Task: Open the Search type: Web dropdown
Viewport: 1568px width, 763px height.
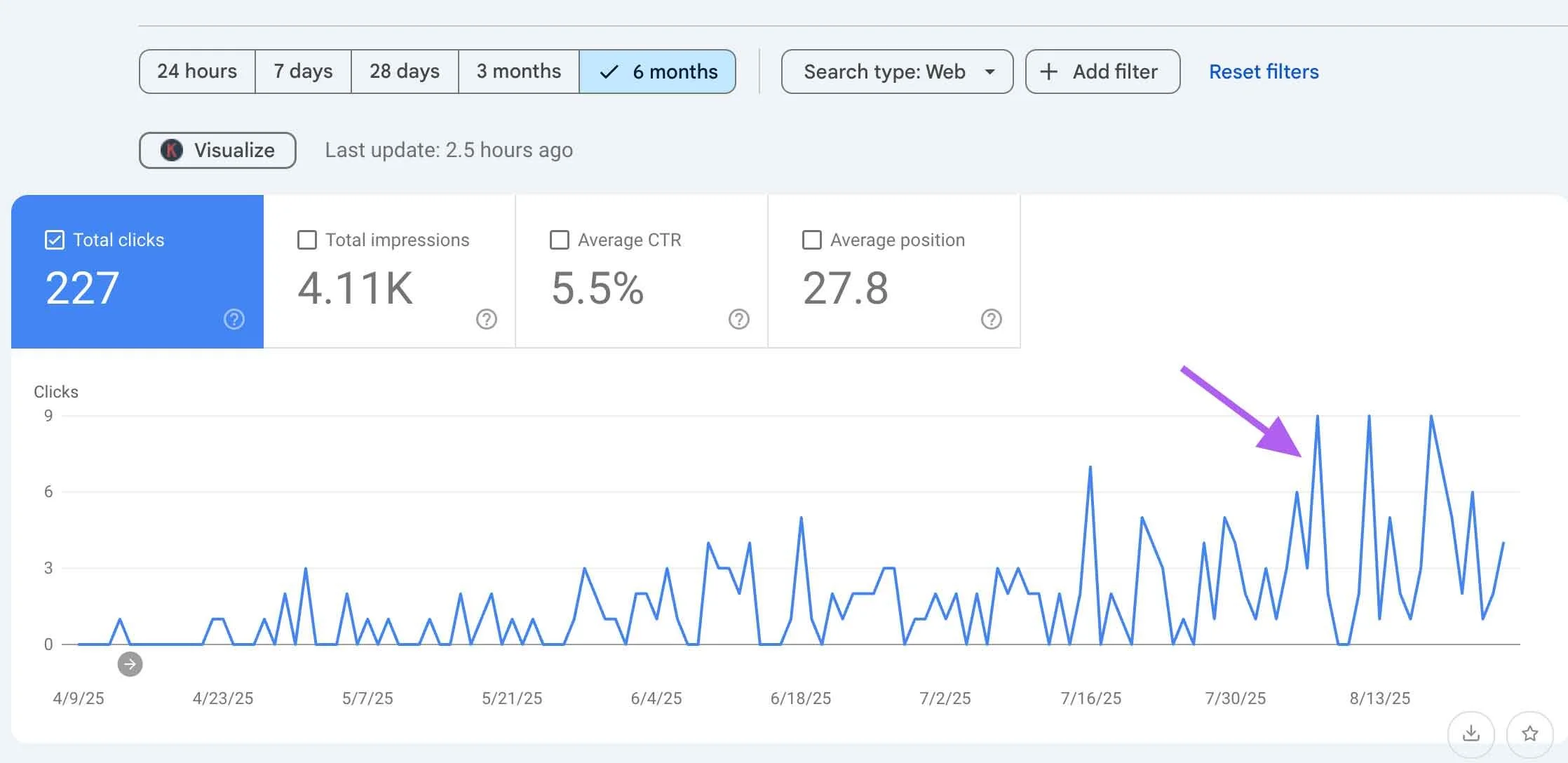Action: coord(897,72)
